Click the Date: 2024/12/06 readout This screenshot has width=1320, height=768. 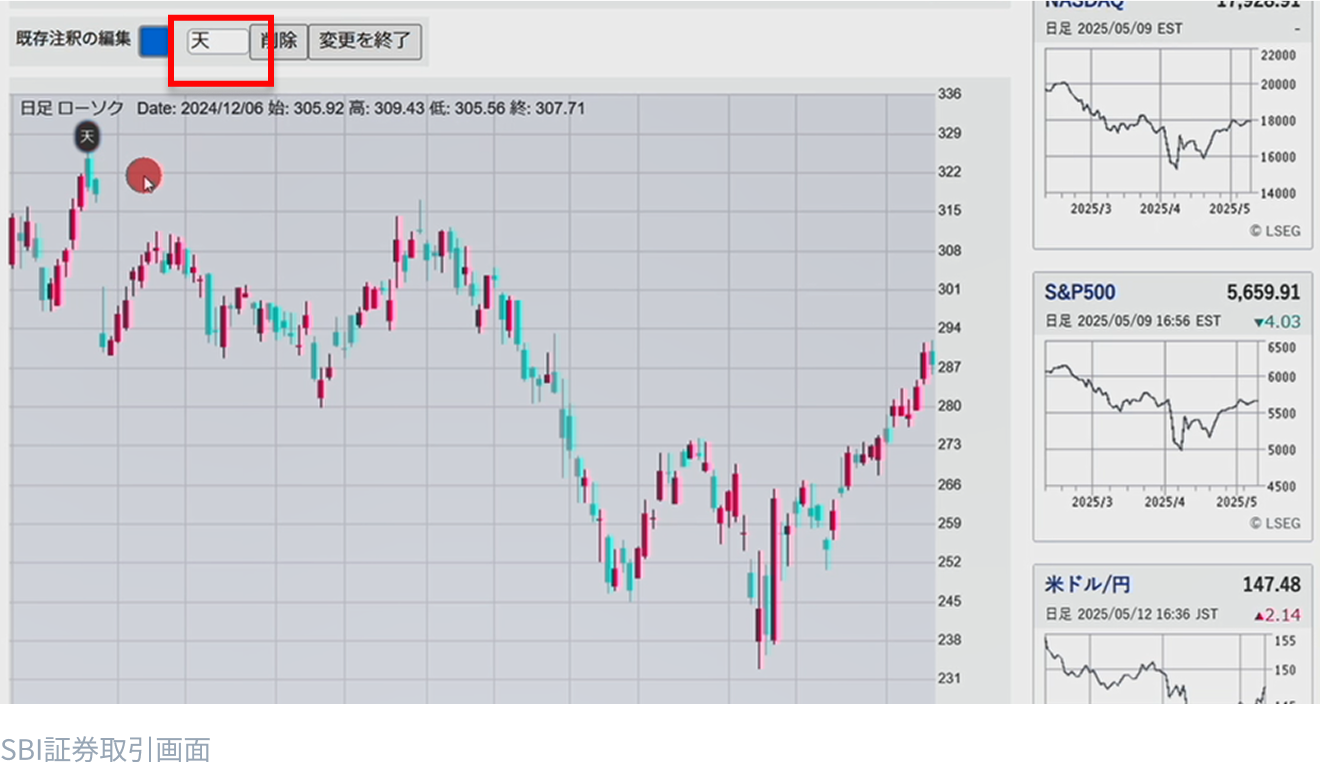(x=200, y=108)
